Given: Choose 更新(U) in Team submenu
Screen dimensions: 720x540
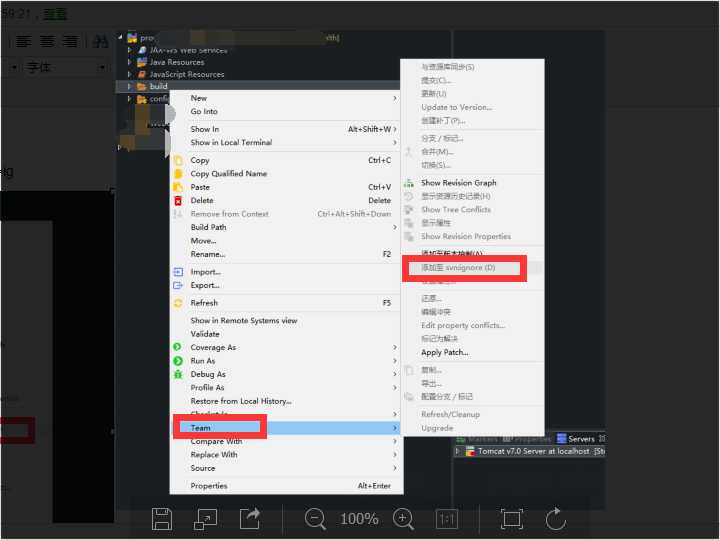Looking at the screenshot, I should click(433, 94).
